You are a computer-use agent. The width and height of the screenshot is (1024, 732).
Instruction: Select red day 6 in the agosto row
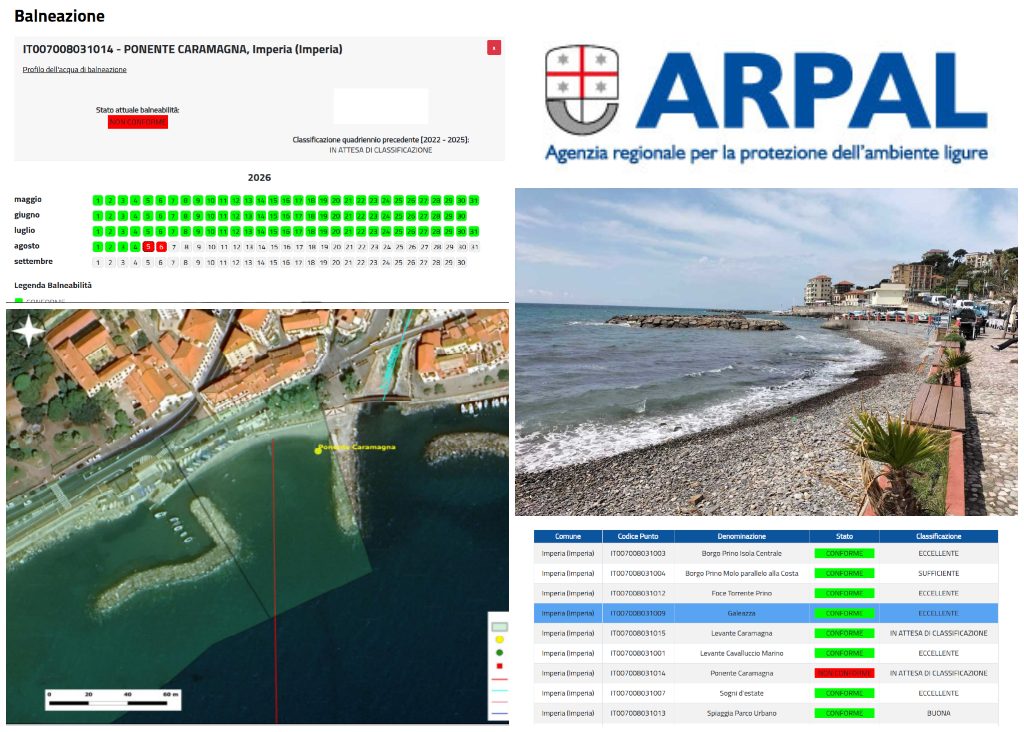(x=161, y=247)
